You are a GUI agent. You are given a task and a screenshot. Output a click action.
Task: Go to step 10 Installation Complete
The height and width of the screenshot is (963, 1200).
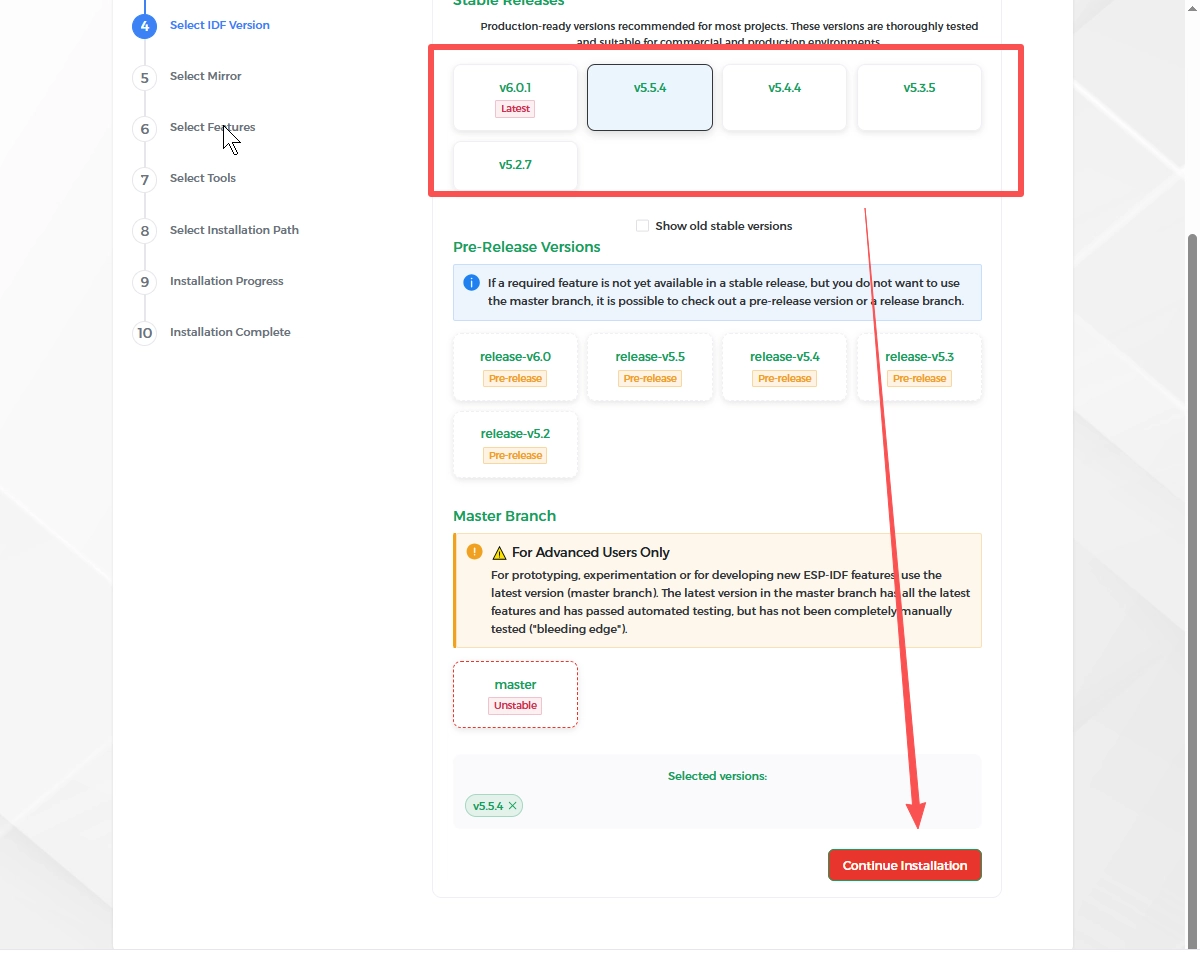212,333
